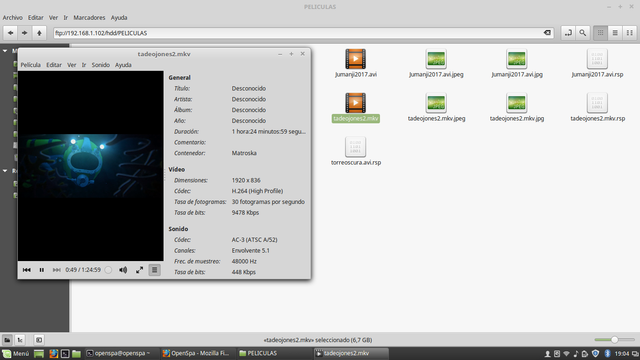Show places in the sidebar

7,340
